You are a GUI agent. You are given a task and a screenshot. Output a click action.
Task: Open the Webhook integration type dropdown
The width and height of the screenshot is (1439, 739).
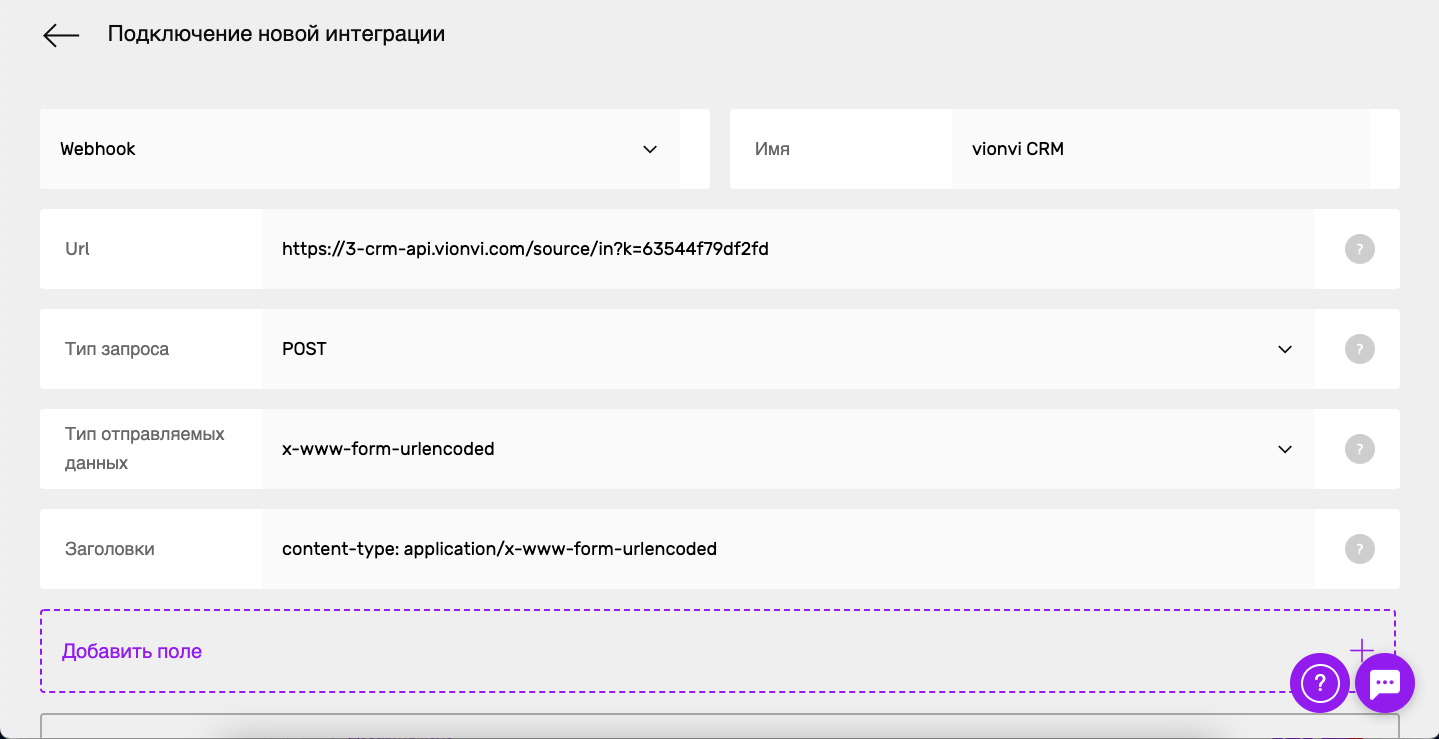(x=360, y=149)
